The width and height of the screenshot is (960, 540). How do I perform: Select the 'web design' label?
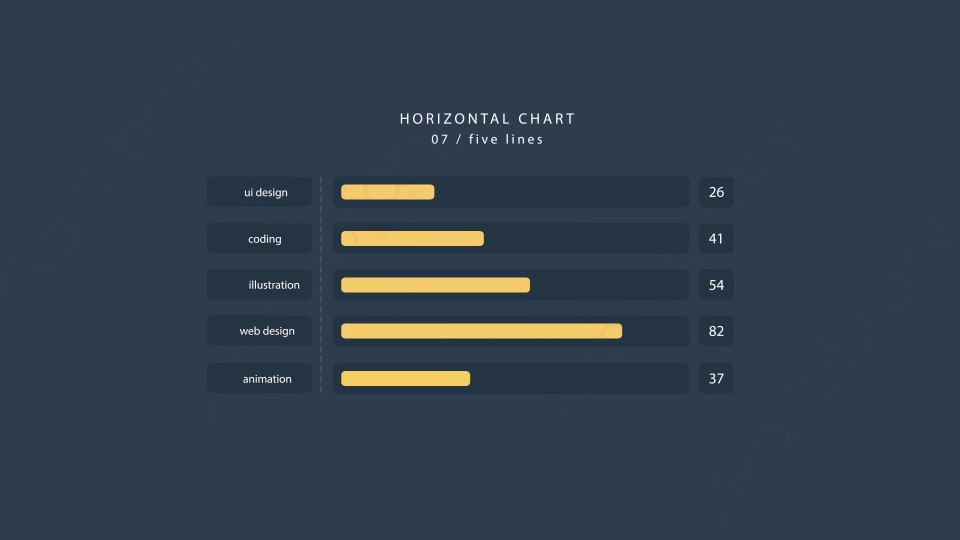click(267, 331)
